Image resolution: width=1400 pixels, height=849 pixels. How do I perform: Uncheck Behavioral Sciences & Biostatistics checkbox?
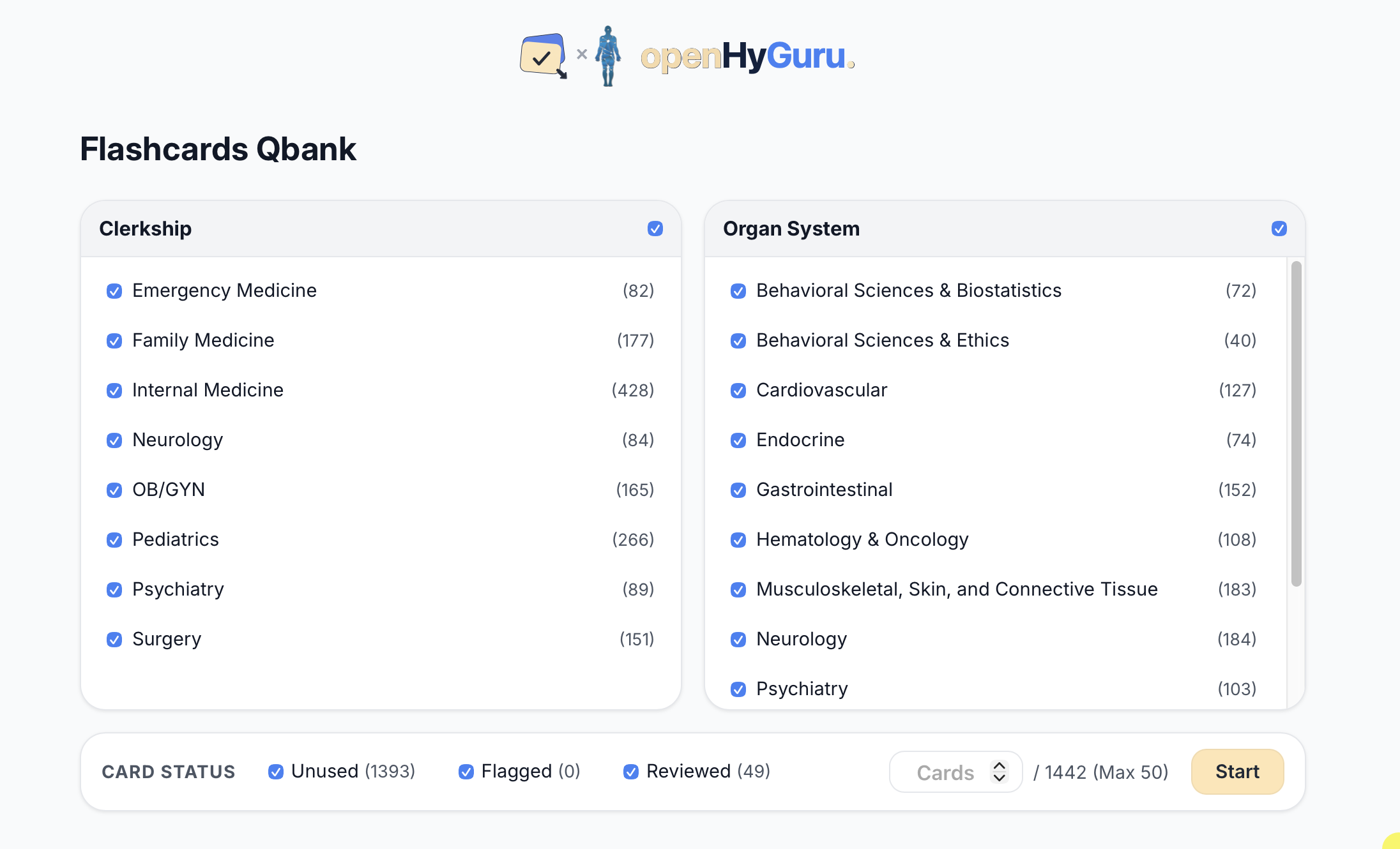(738, 291)
